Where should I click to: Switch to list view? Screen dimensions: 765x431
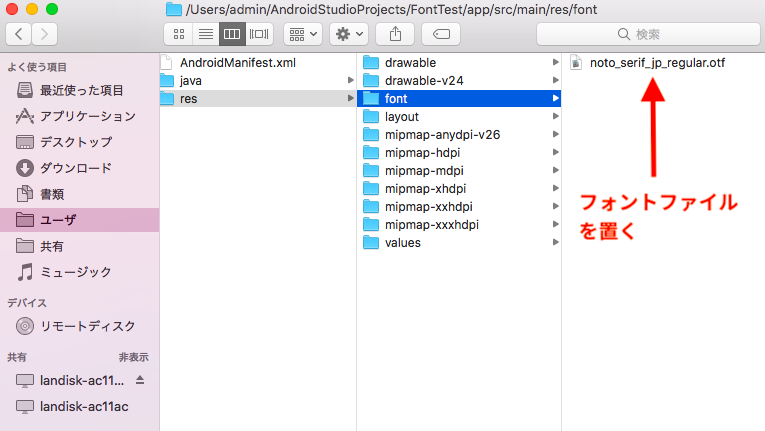205,34
